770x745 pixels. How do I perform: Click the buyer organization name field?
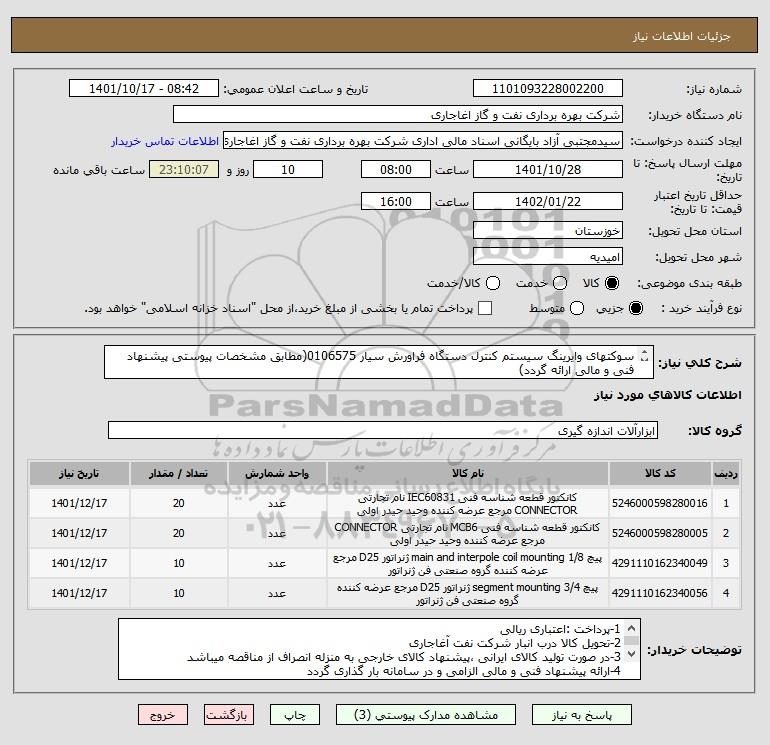pyautogui.click(x=398, y=115)
